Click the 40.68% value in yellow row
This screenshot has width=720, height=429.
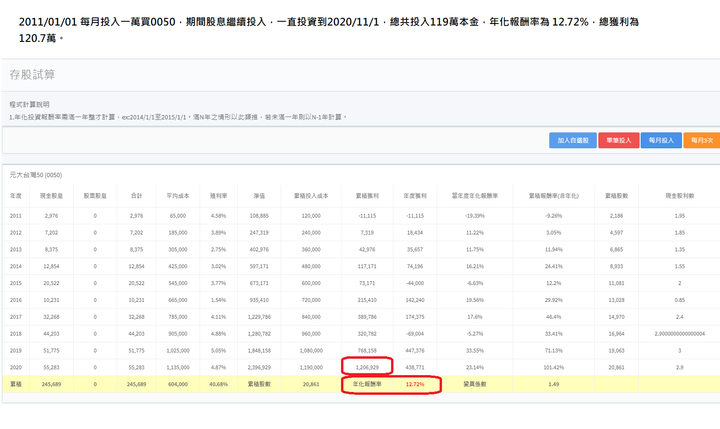(219, 384)
